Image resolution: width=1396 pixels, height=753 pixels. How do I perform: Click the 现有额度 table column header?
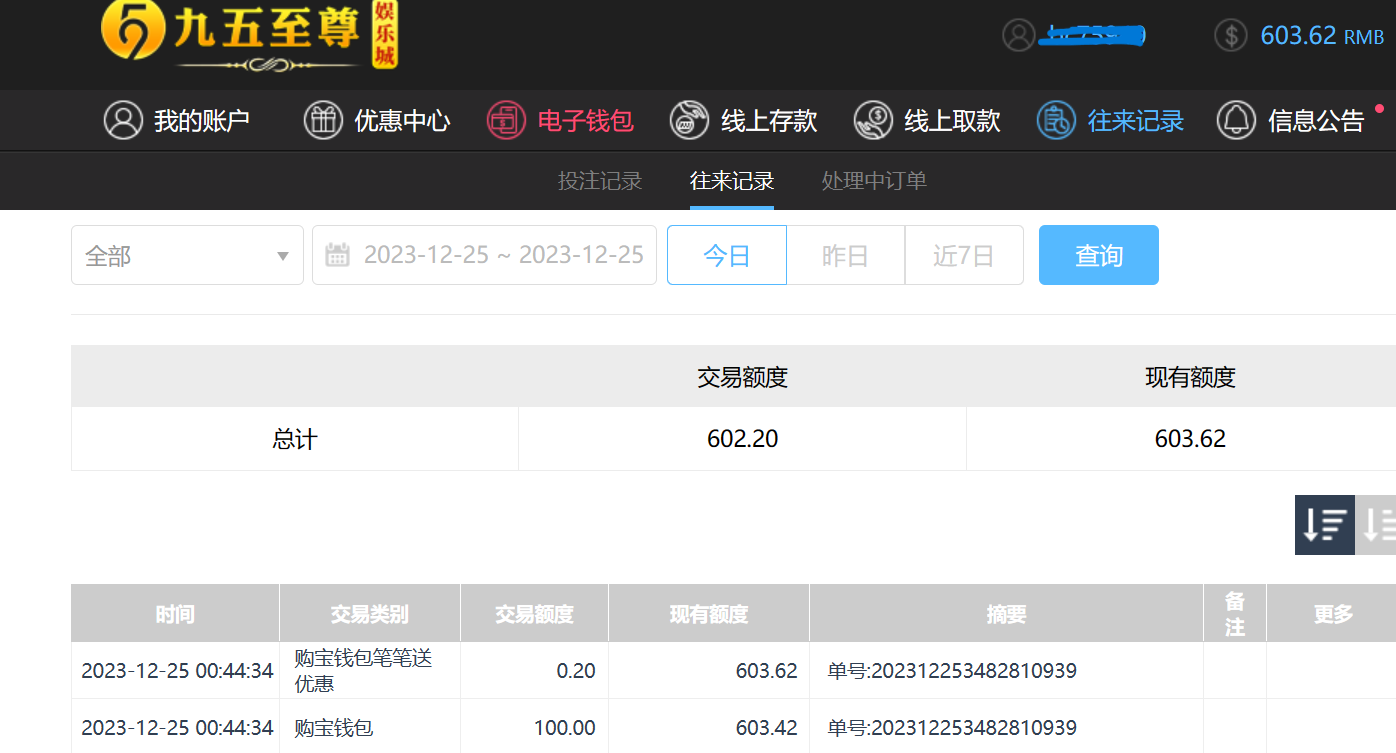[709, 613]
